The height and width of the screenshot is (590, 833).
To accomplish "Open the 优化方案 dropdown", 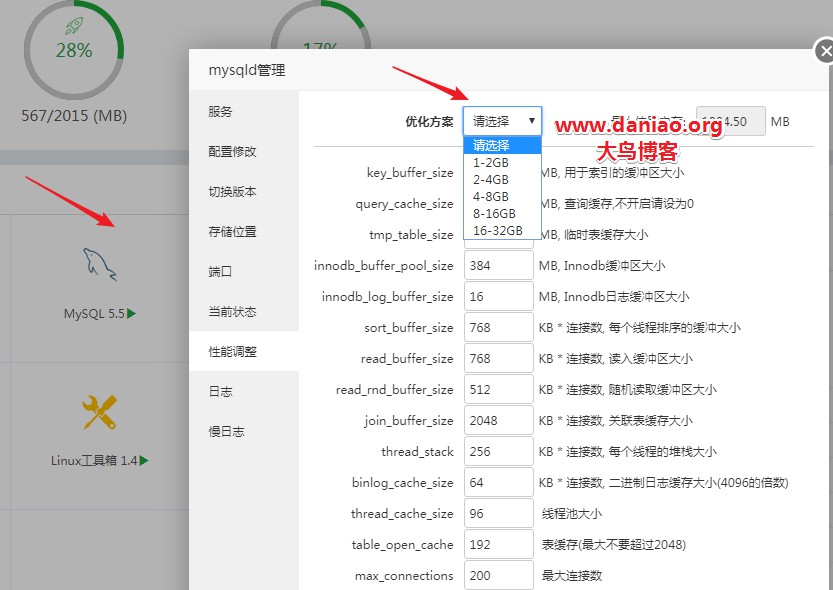I will pos(502,122).
